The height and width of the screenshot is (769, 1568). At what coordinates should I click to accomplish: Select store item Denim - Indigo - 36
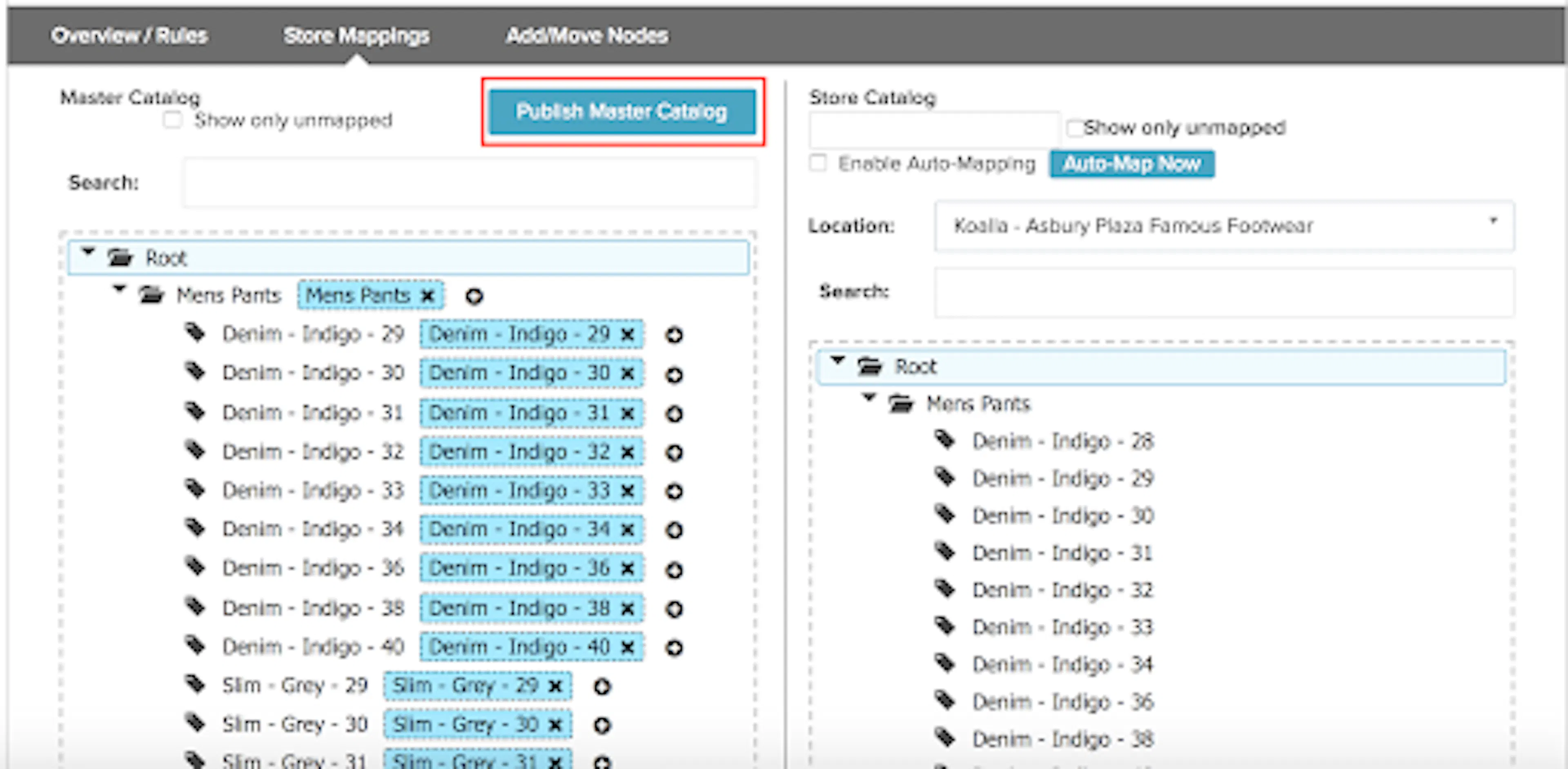(1063, 702)
